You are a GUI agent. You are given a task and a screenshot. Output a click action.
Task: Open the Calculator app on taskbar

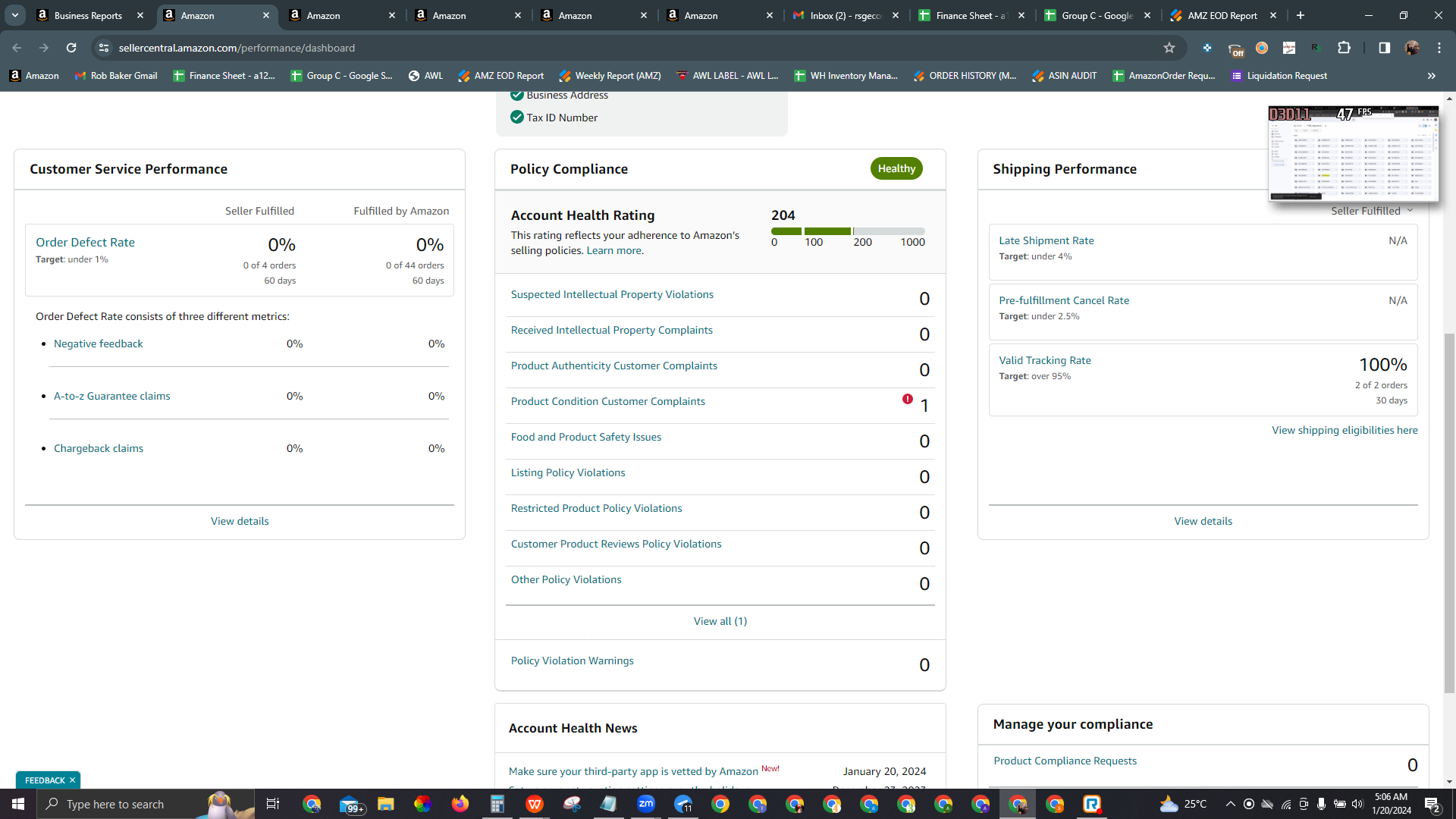pyautogui.click(x=497, y=804)
